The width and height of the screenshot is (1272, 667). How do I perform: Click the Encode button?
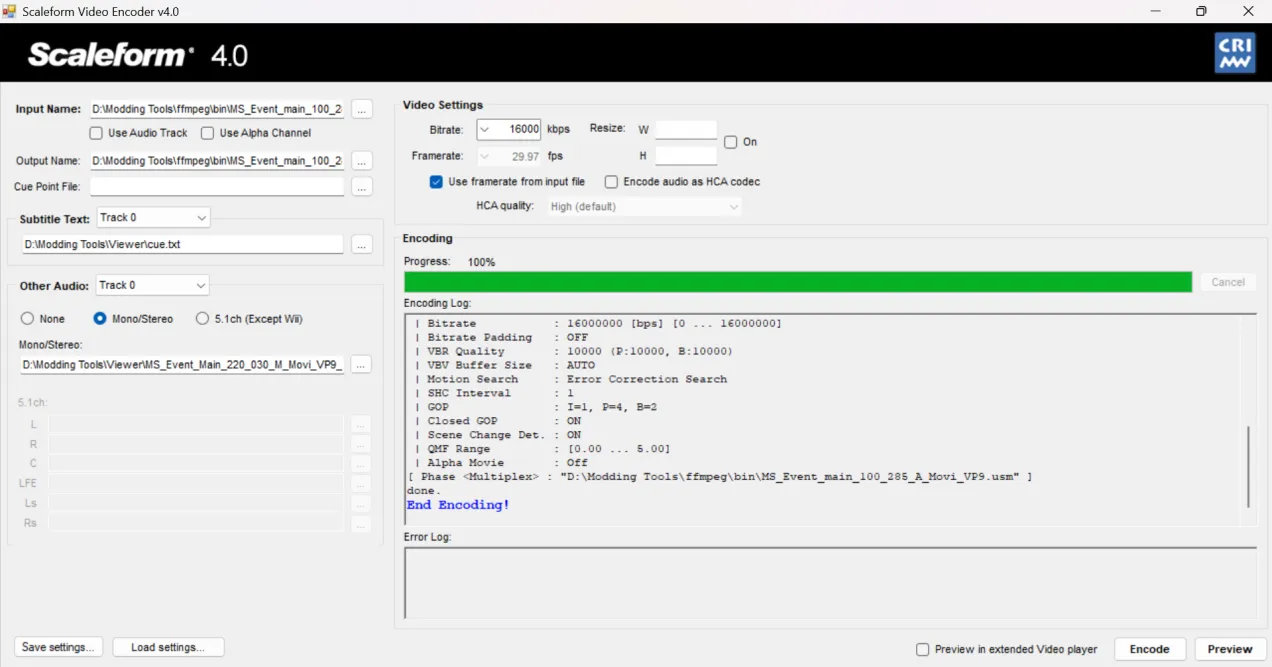point(1149,649)
